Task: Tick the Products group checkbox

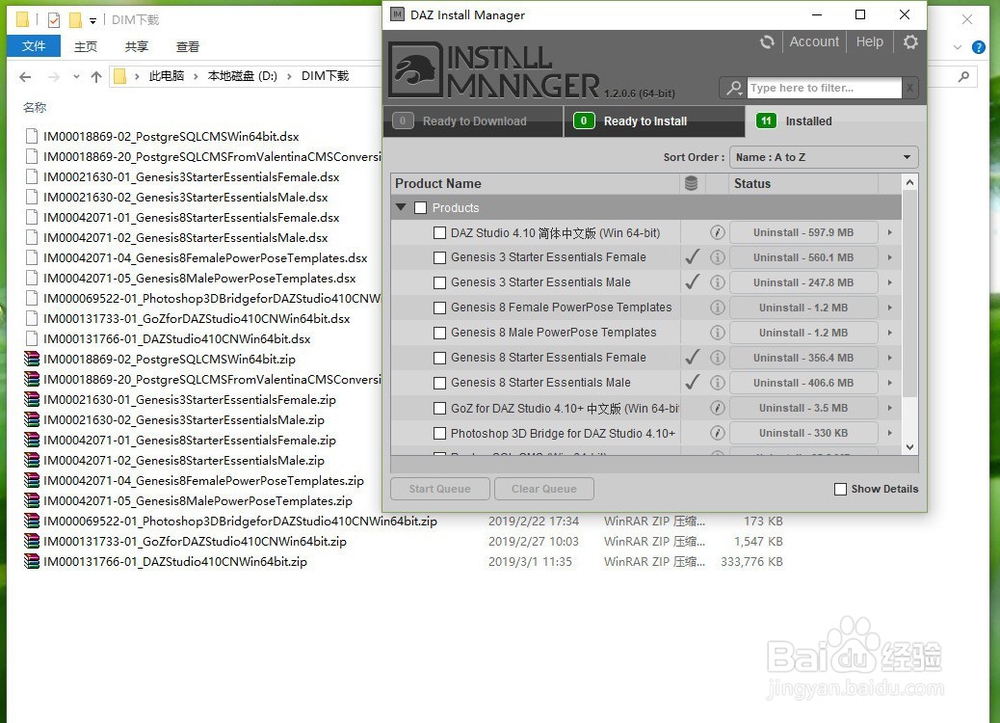Action: [x=420, y=208]
